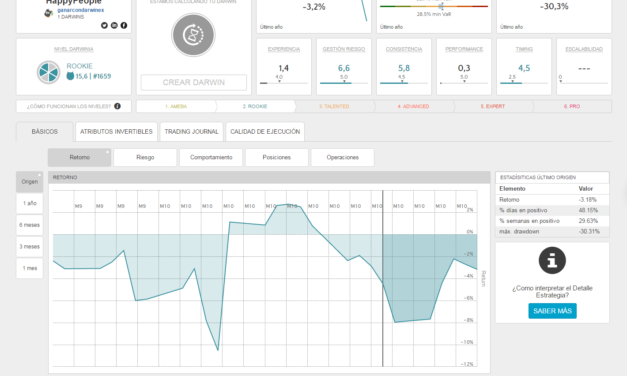The height and width of the screenshot is (376, 627).
Task: Open the Nivel Darwinia label link
Action: [74, 49]
